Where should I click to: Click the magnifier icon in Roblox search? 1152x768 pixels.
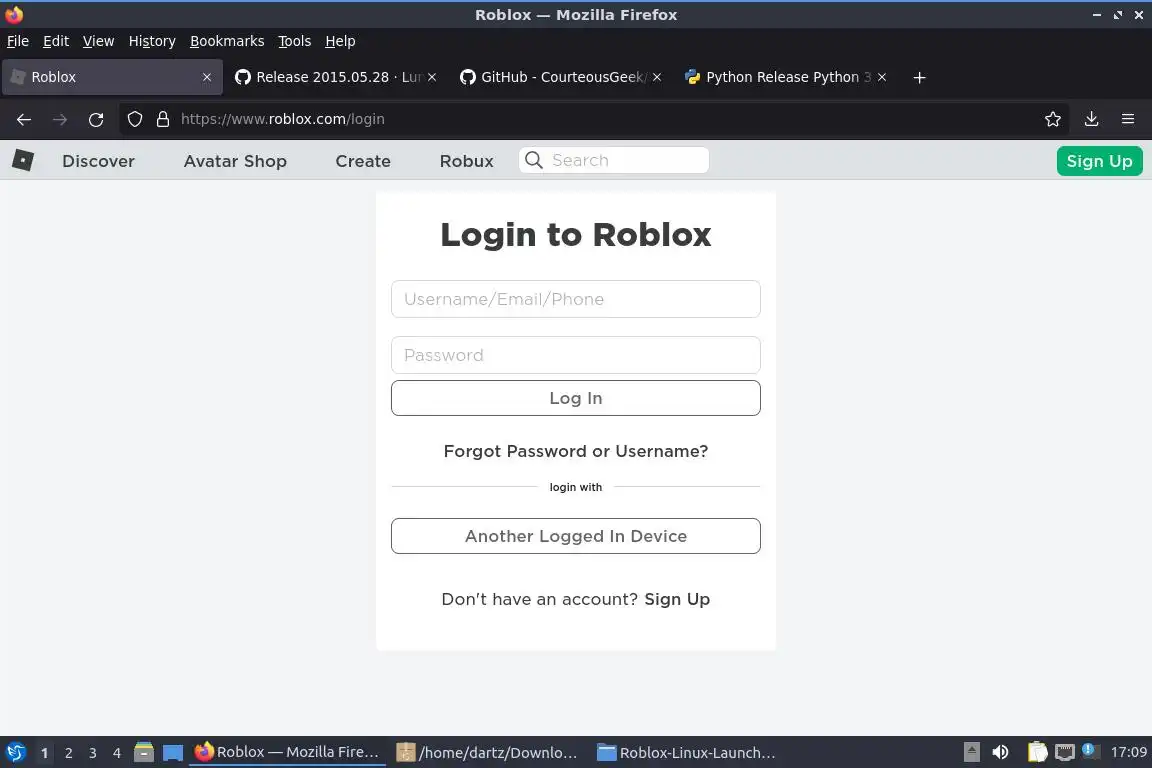tap(534, 160)
